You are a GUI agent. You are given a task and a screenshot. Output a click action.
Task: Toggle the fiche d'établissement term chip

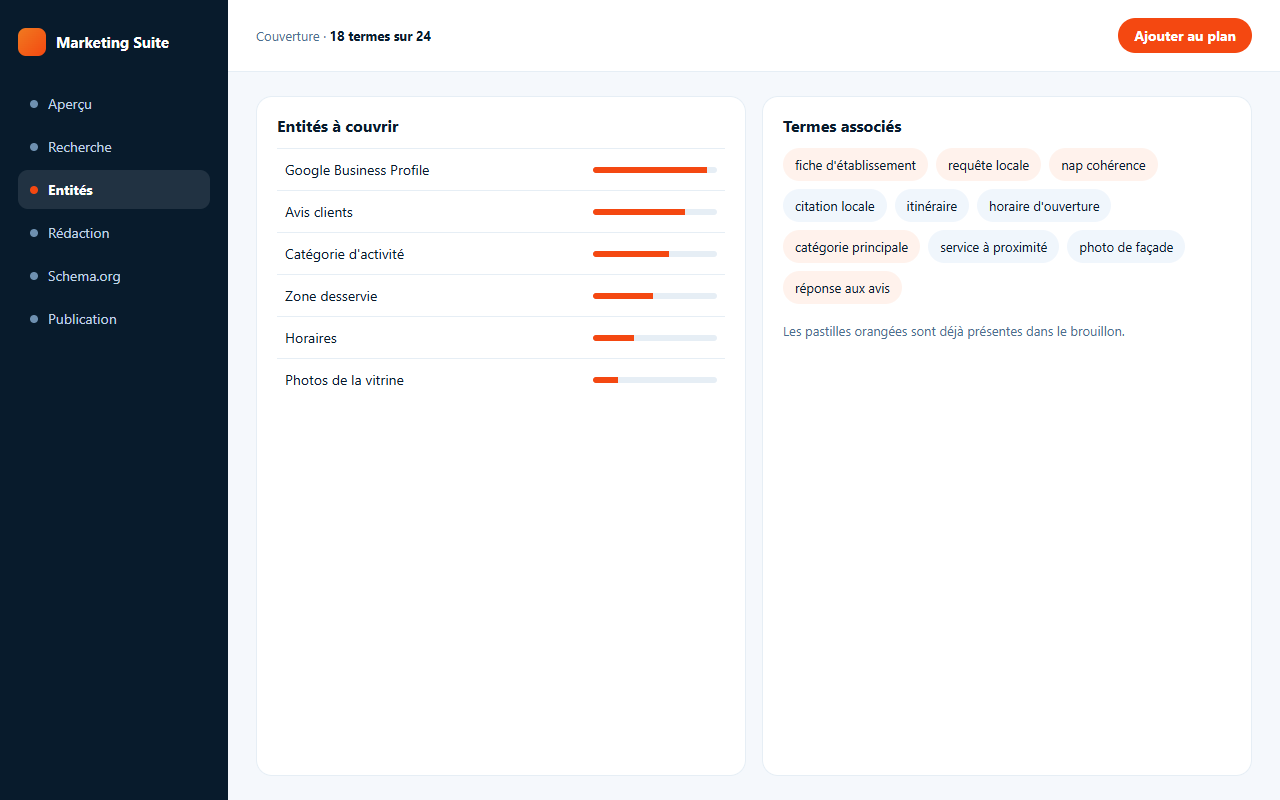(855, 165)
